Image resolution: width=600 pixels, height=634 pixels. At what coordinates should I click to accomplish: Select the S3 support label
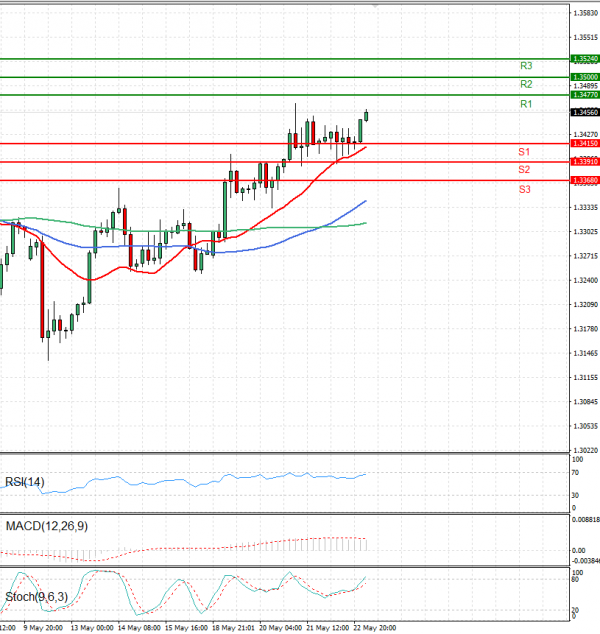tap(524, 189)
